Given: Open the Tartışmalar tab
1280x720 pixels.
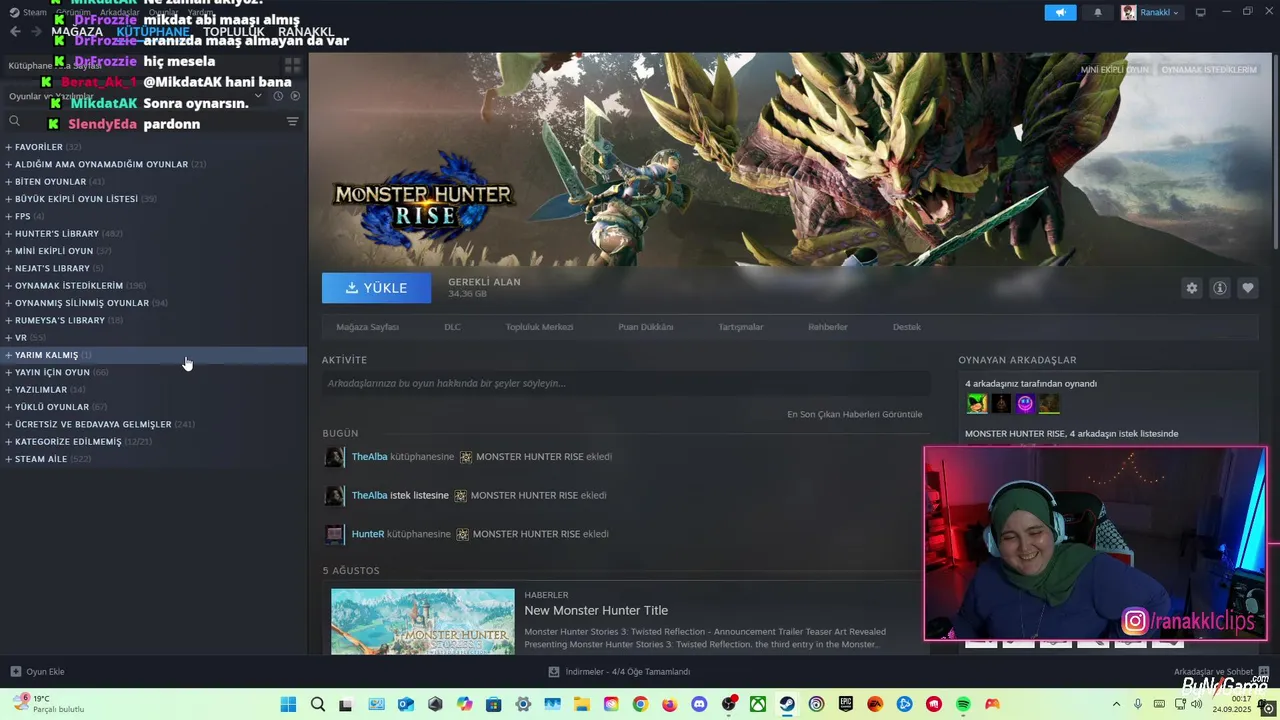Looking at the screenshot, I should coord(741,327).
